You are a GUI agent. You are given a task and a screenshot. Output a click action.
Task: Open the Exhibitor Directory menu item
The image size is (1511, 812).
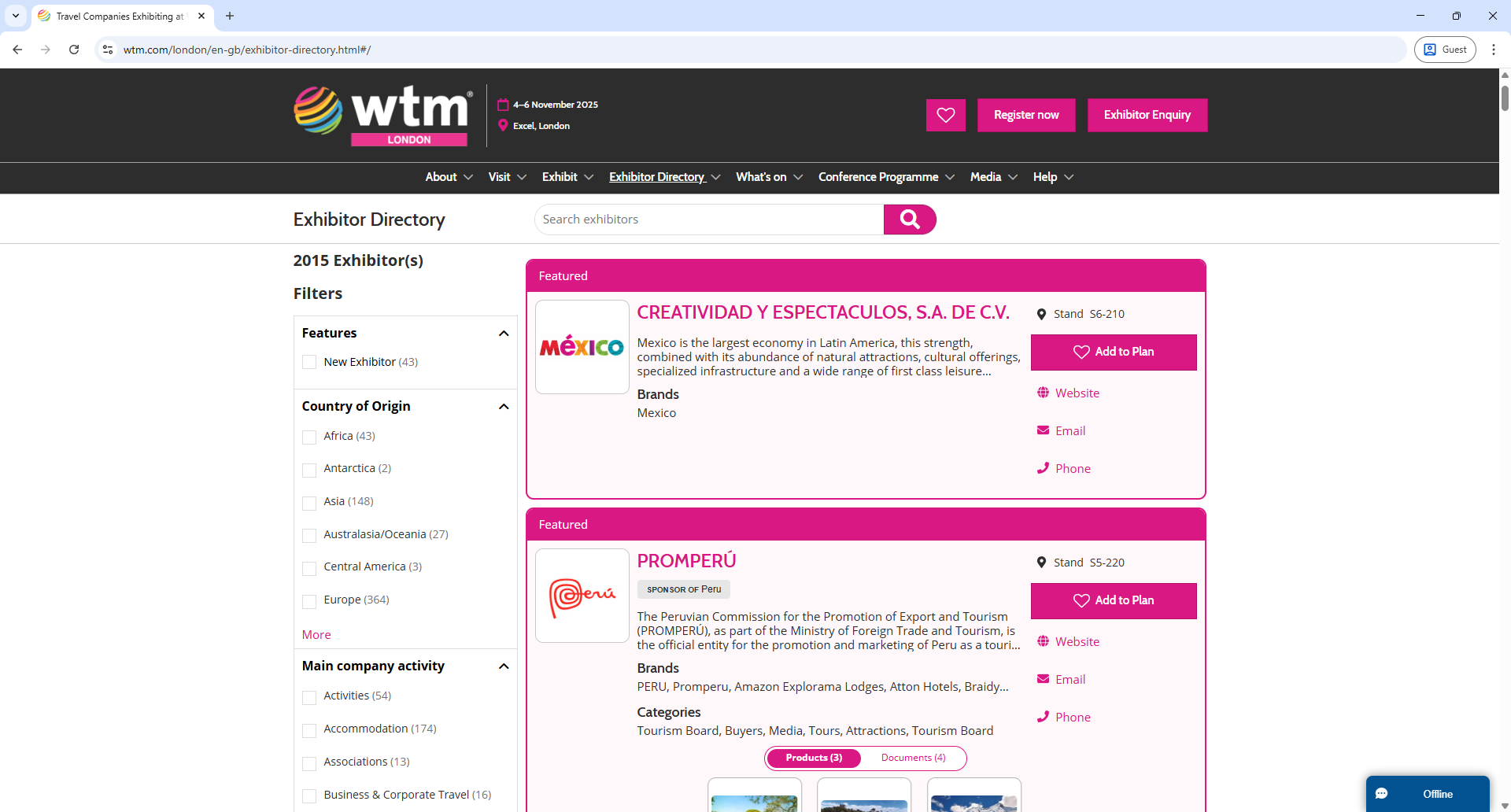point(657,177)
